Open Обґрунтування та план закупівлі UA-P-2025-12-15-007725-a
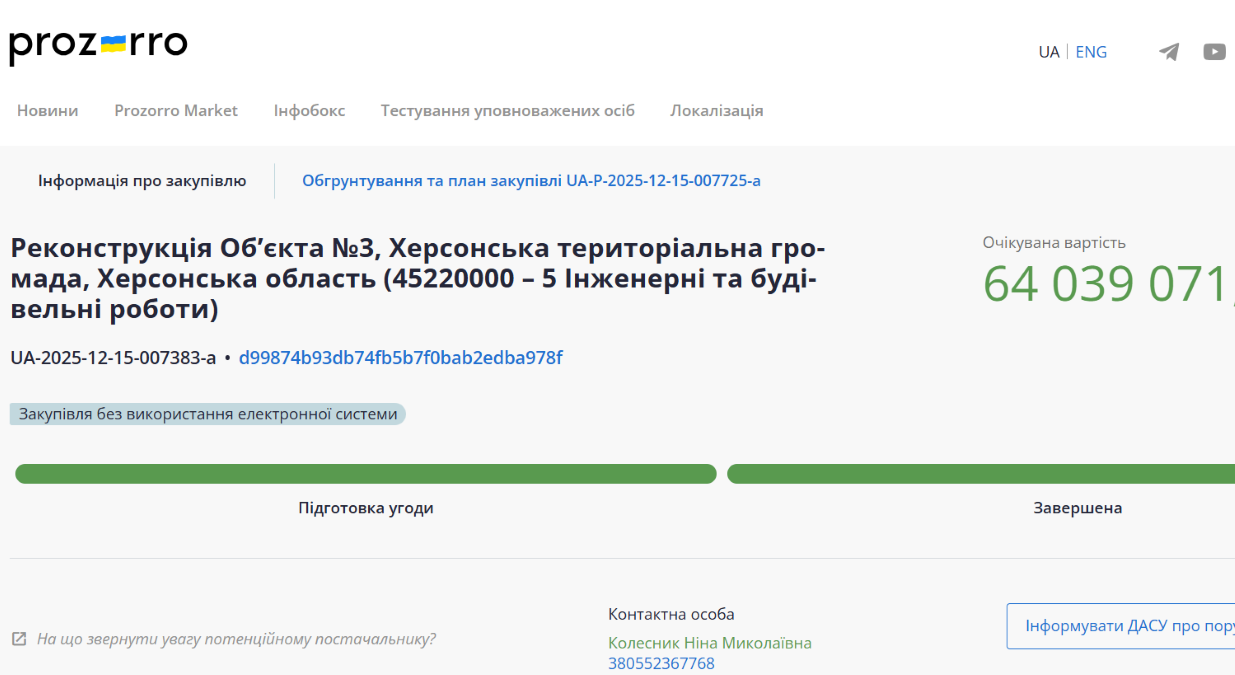This screenshot has height=675, width=1235. [531, 181]
